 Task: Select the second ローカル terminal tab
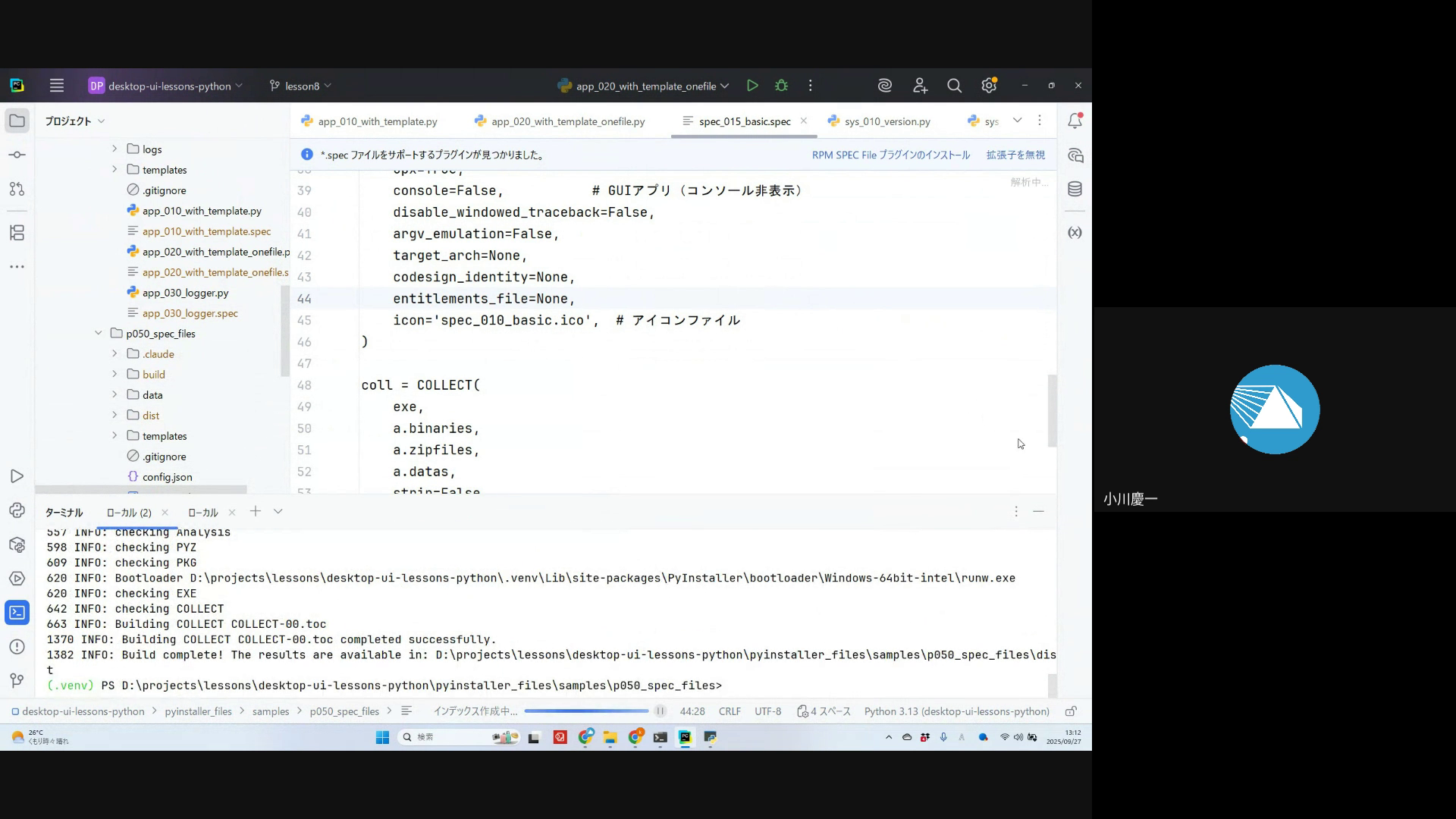(202, 513)
